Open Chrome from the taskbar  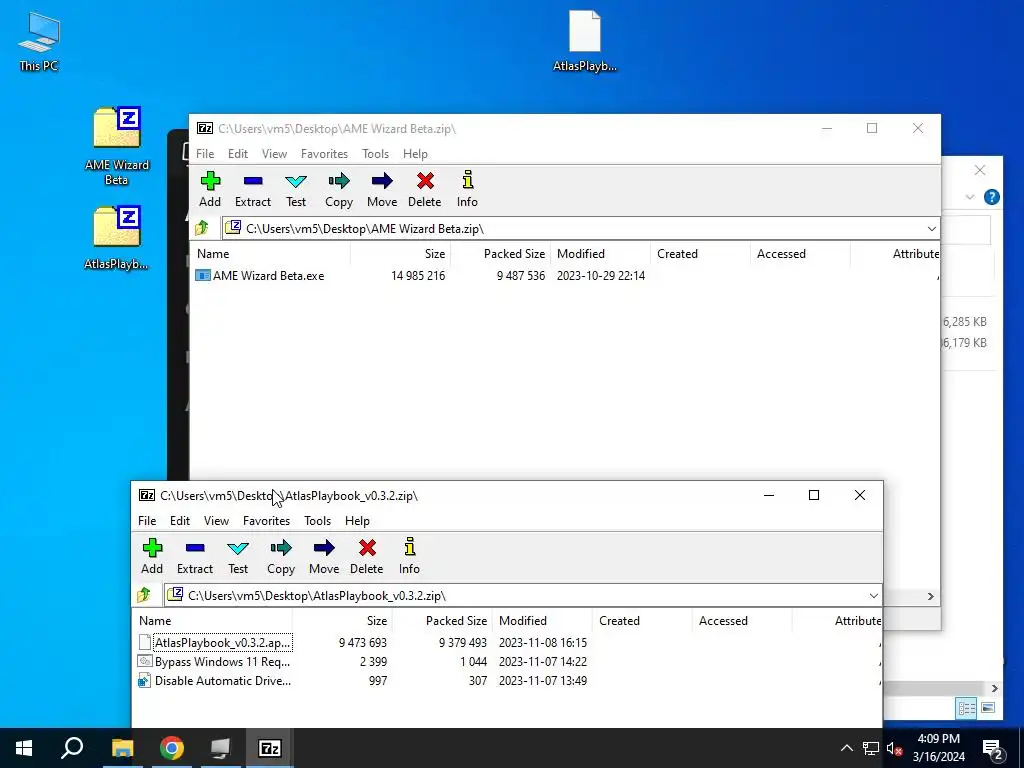pos(172,748)
